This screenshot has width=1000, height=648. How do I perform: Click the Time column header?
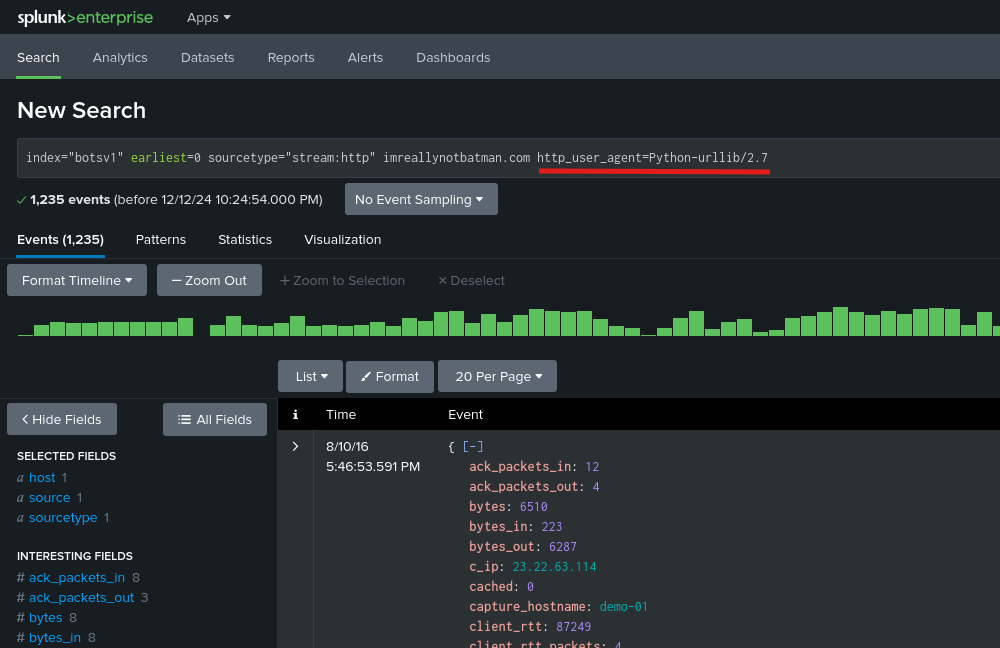click(x=341, y=415)
